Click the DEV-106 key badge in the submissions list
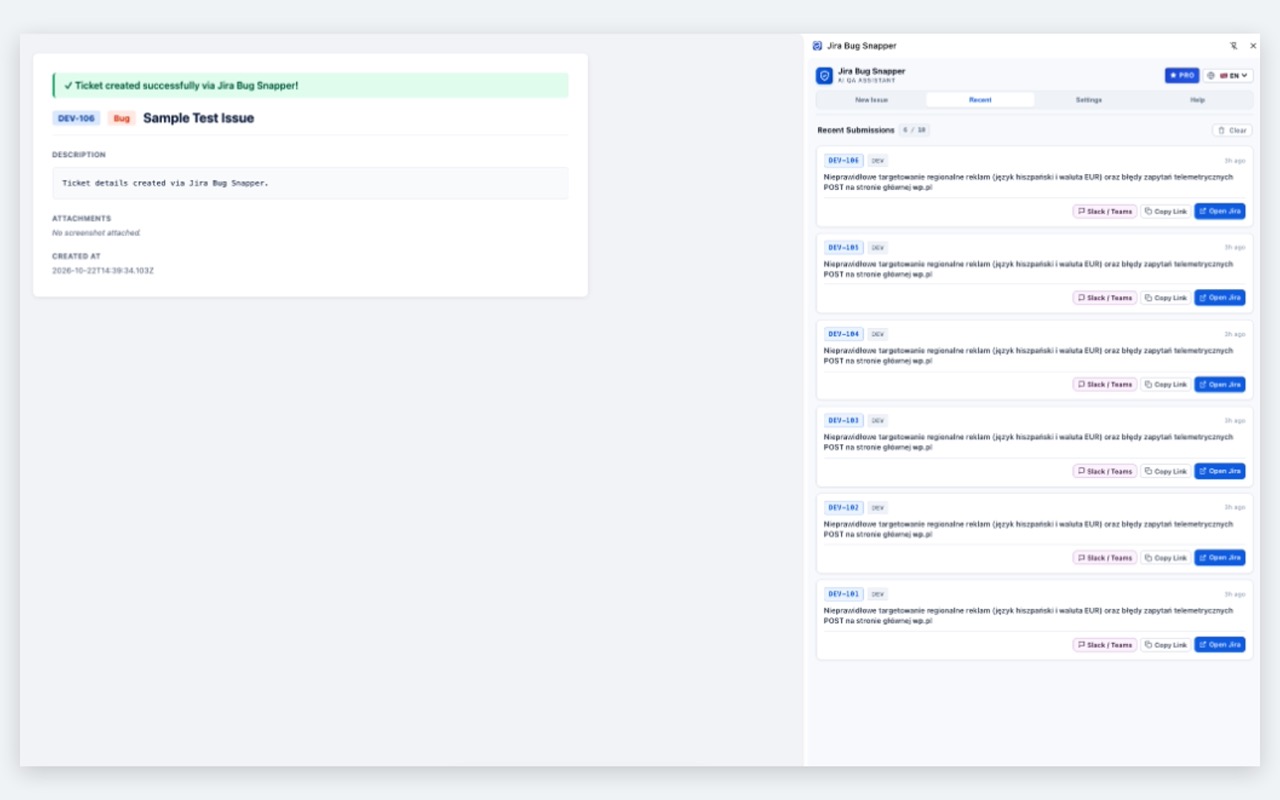Viewport: 1280px width, 800px height. click(844, 160)
